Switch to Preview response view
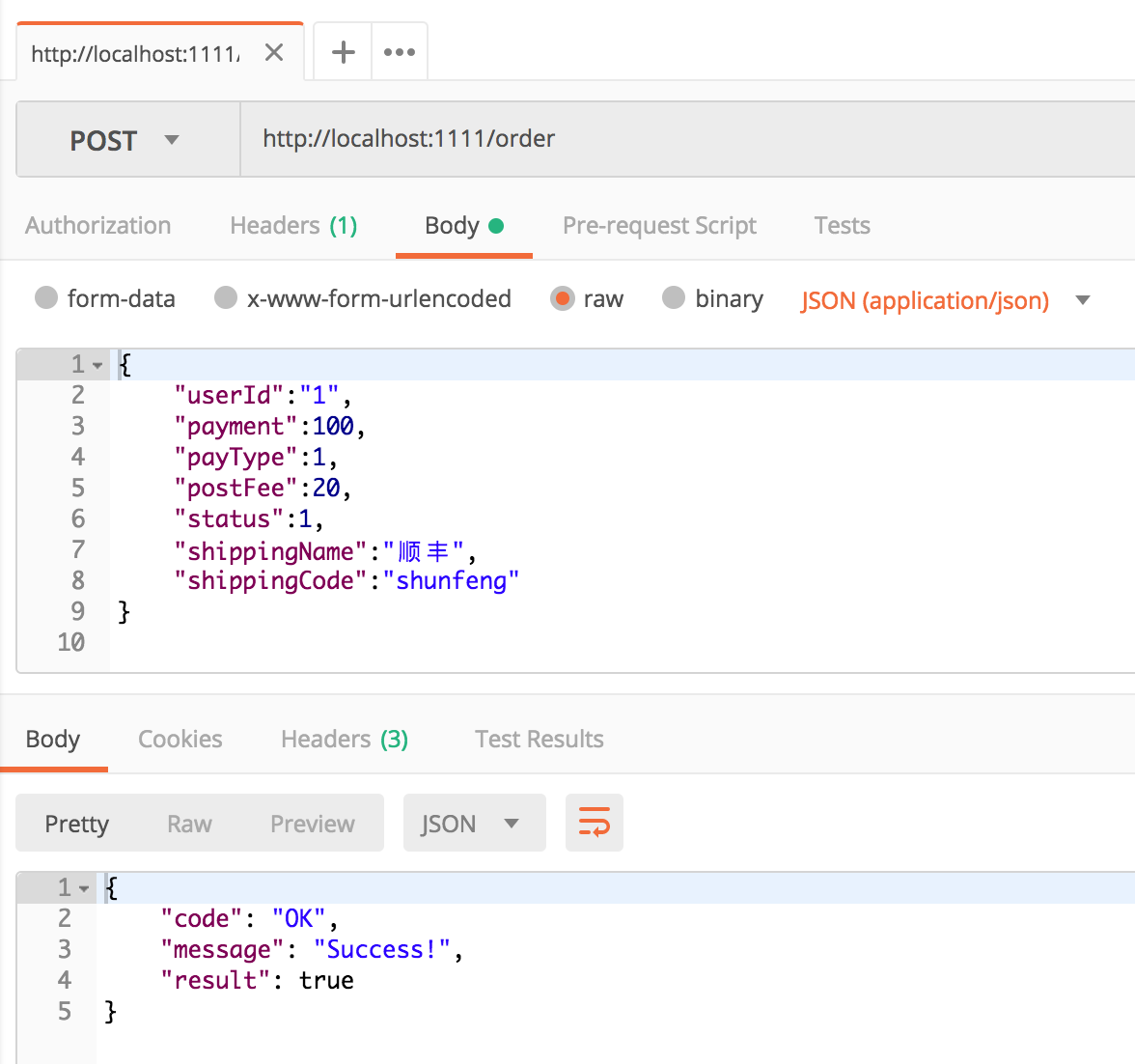 tap(311, 823)
